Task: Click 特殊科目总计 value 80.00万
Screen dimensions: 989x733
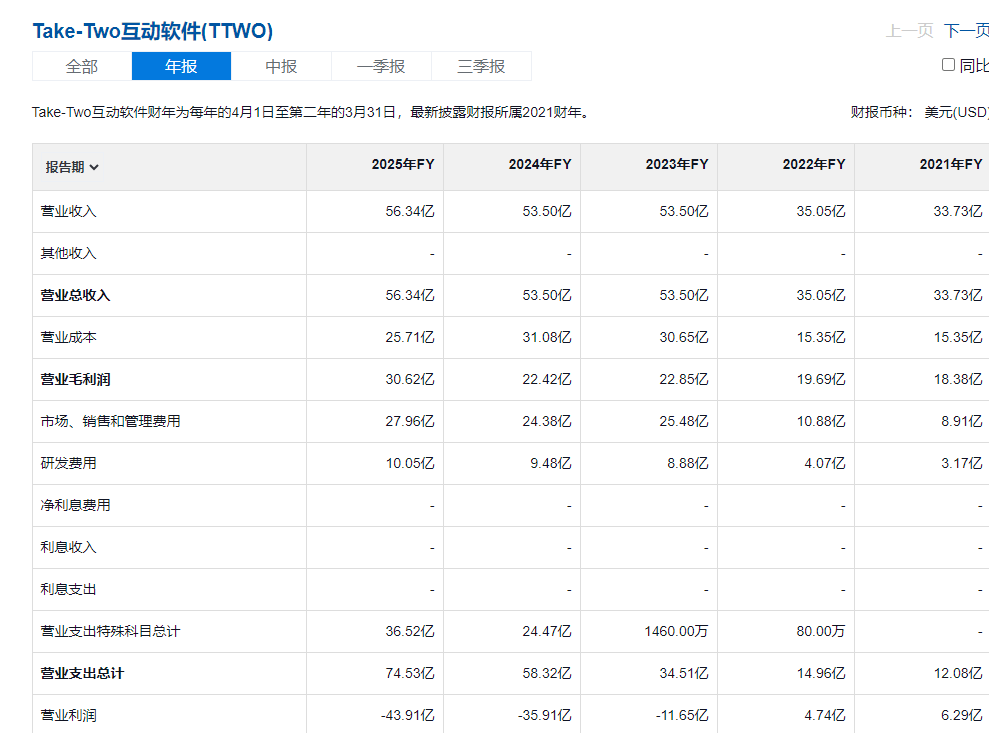Action: point(821,631)
